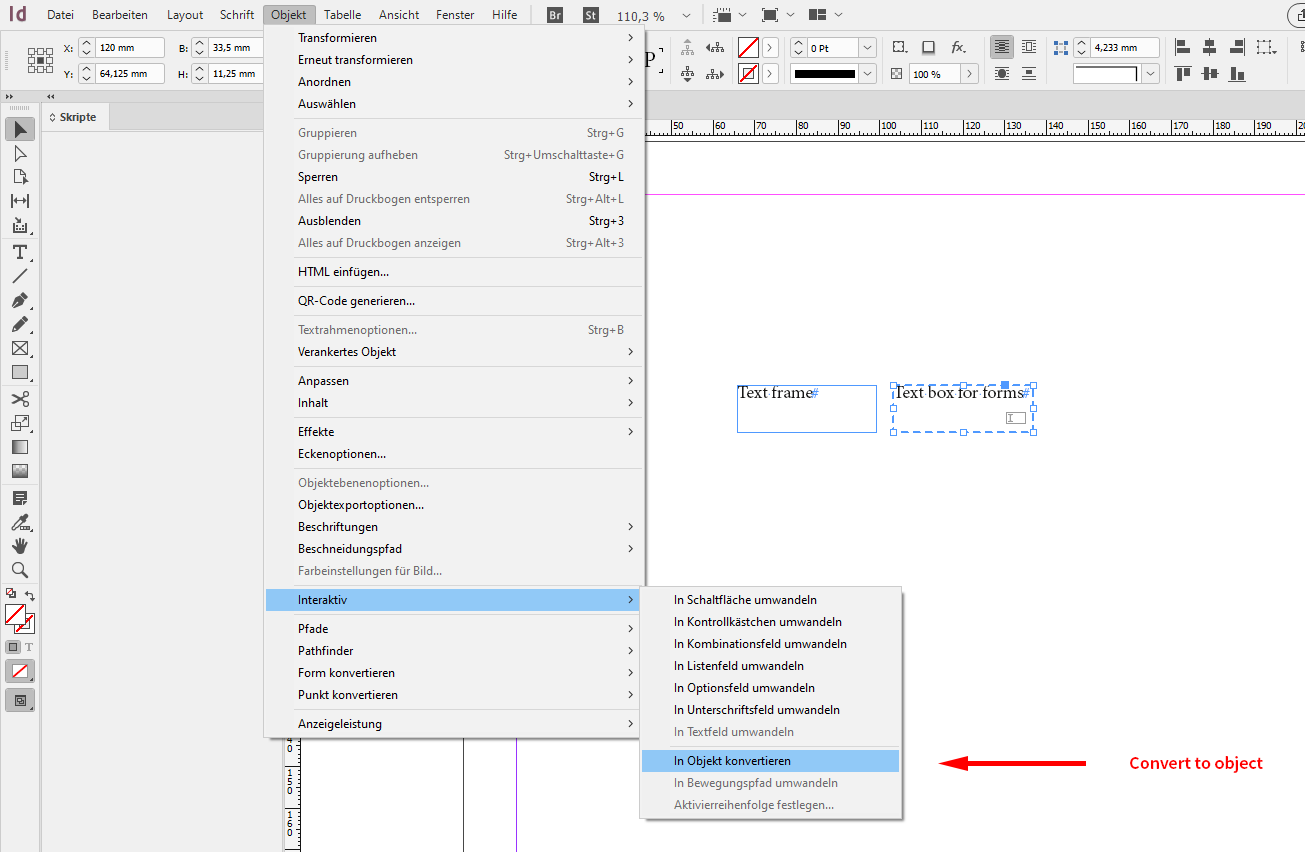Pick the Scissors tool
The width and height of the screenshot is (1305, 852).
[19, 399]
